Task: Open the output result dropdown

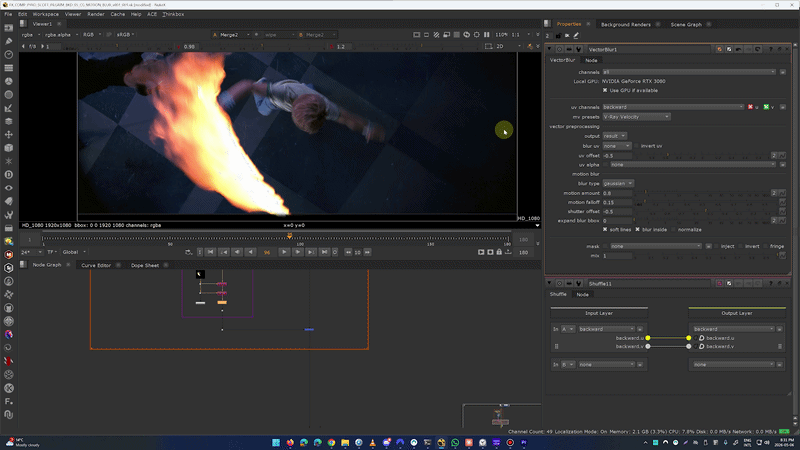Action: [615, 136]
